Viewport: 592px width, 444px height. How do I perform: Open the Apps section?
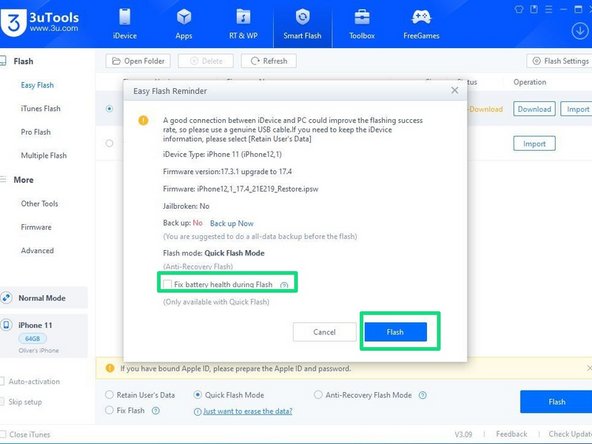[x=184, y=23]
